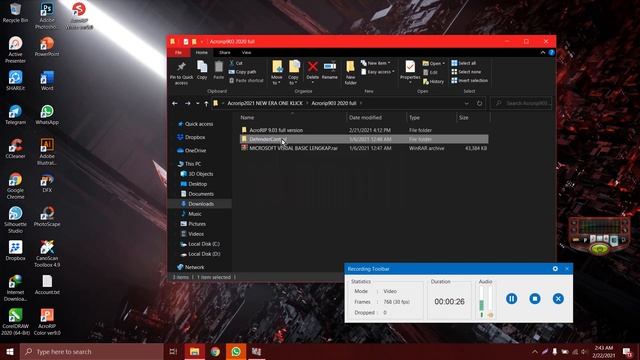Open the Move to ribbon button

277,72
